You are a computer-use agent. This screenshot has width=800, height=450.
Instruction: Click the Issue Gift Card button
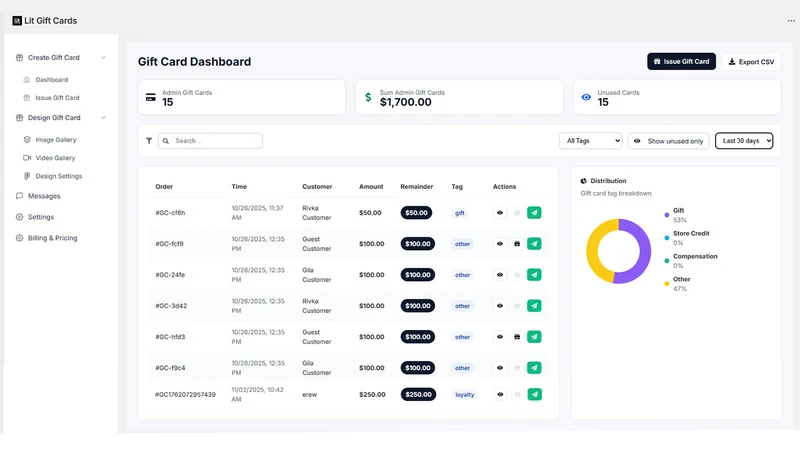pyautogui.click(x=681, y=61)
